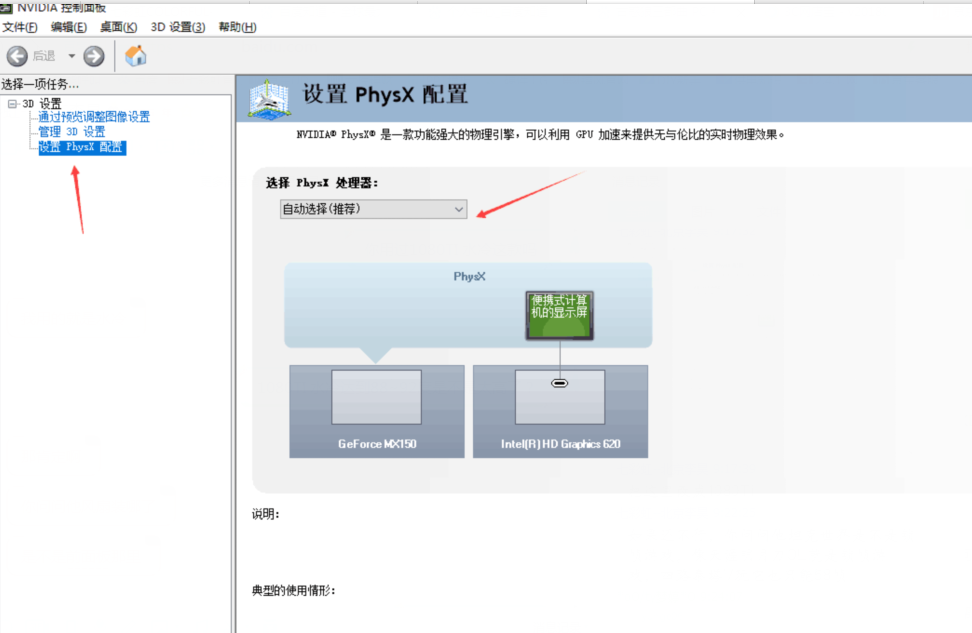This screenshot has height=633, width=972.
Task: Select 管理 3D 设置 link
Action: (x=72, y=131)
